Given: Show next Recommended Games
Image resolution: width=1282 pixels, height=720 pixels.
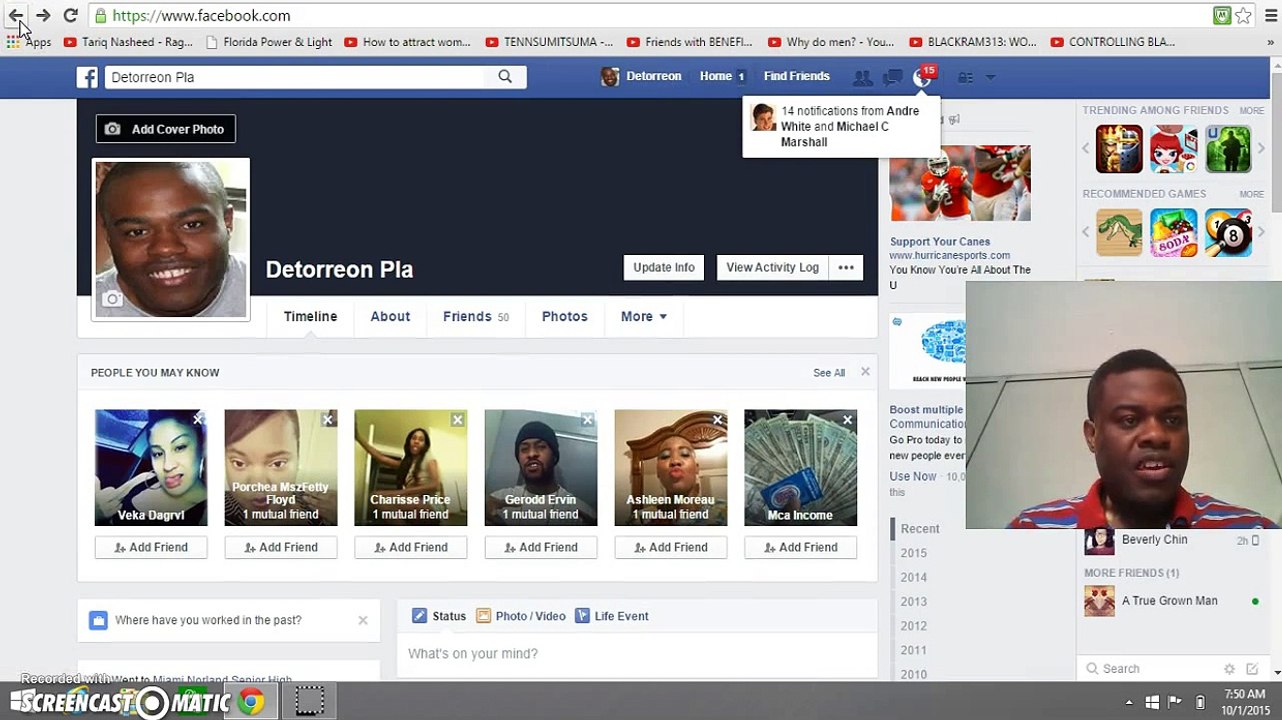Looking at the screenshot, I should click(x=1261, y=233).
